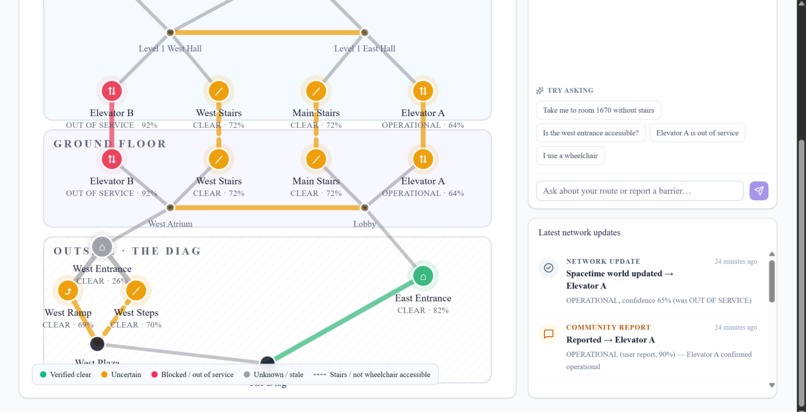Select the Ground Floor Elevator B node
Viewport: 806px width, 412px height.
click(112, 159)
